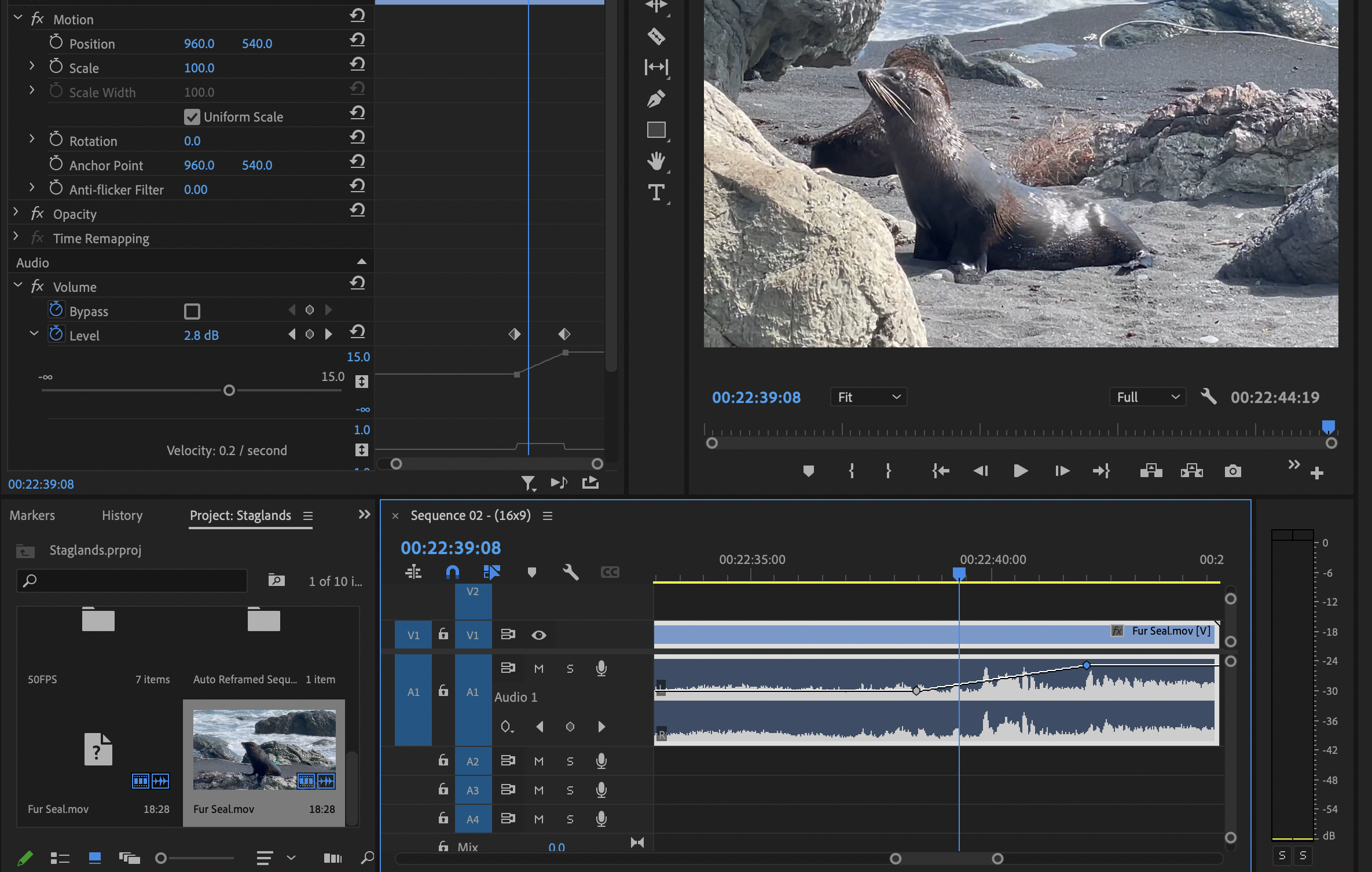Viewport: 1372px width, 872px height.
Task: Select the Hand tool
Action: coord(656,161)
